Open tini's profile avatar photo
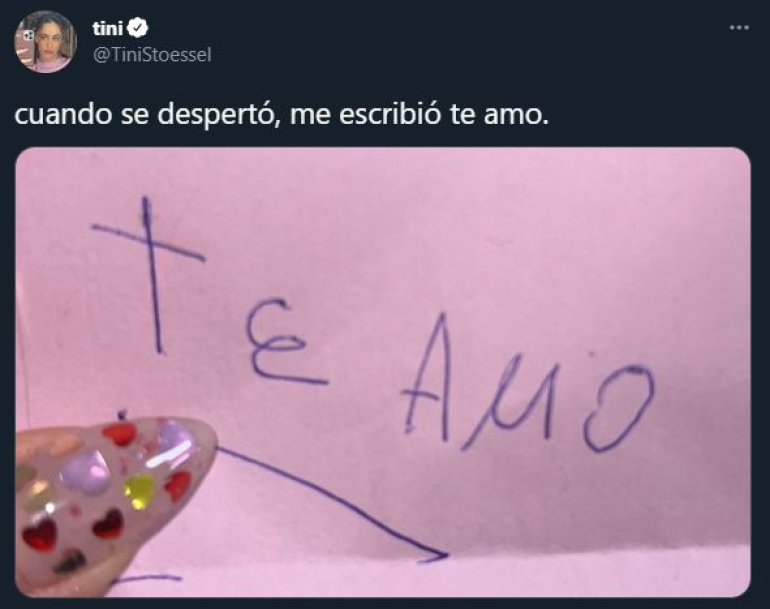 pos(45,41)
